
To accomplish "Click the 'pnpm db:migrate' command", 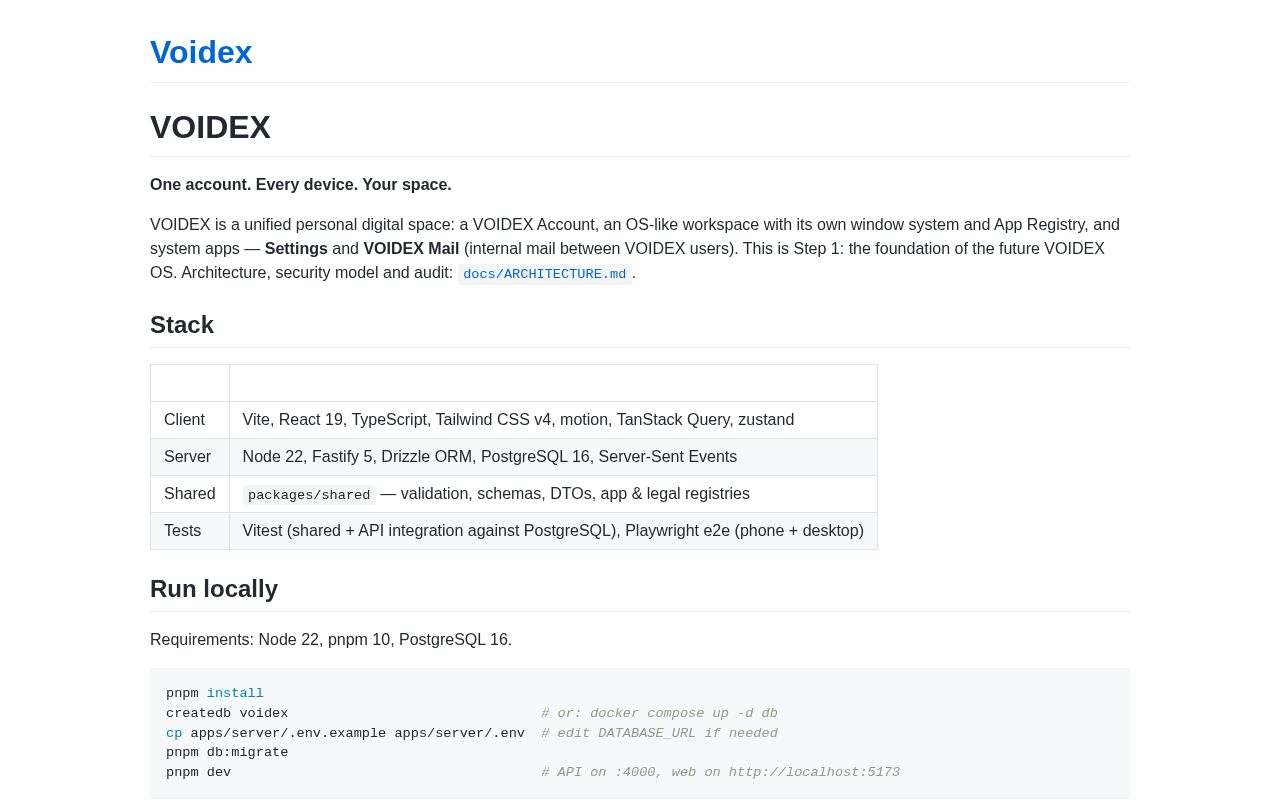I will coord(227,753).
